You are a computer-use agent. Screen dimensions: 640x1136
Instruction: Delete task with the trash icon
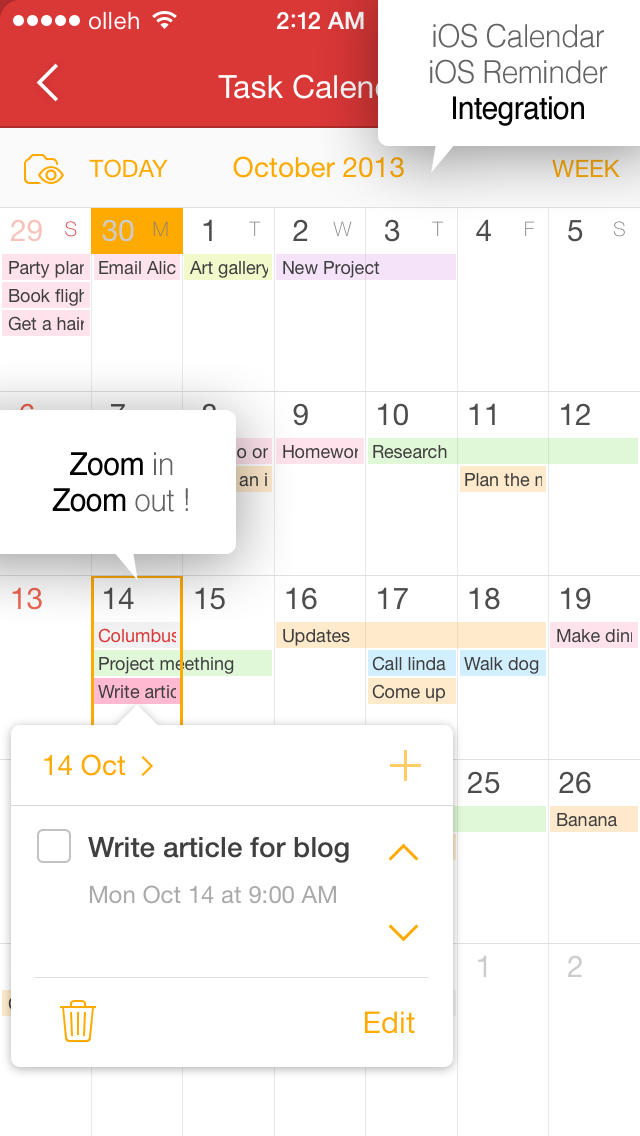pos(77,1022)
